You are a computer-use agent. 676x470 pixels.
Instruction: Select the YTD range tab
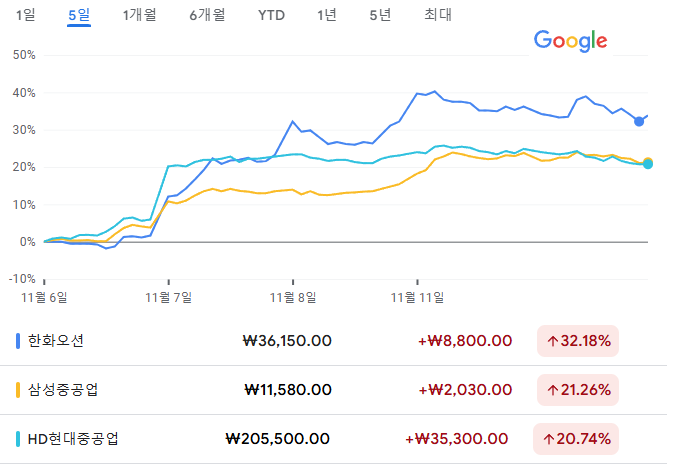pyautogui.click(x=272, y=16)
